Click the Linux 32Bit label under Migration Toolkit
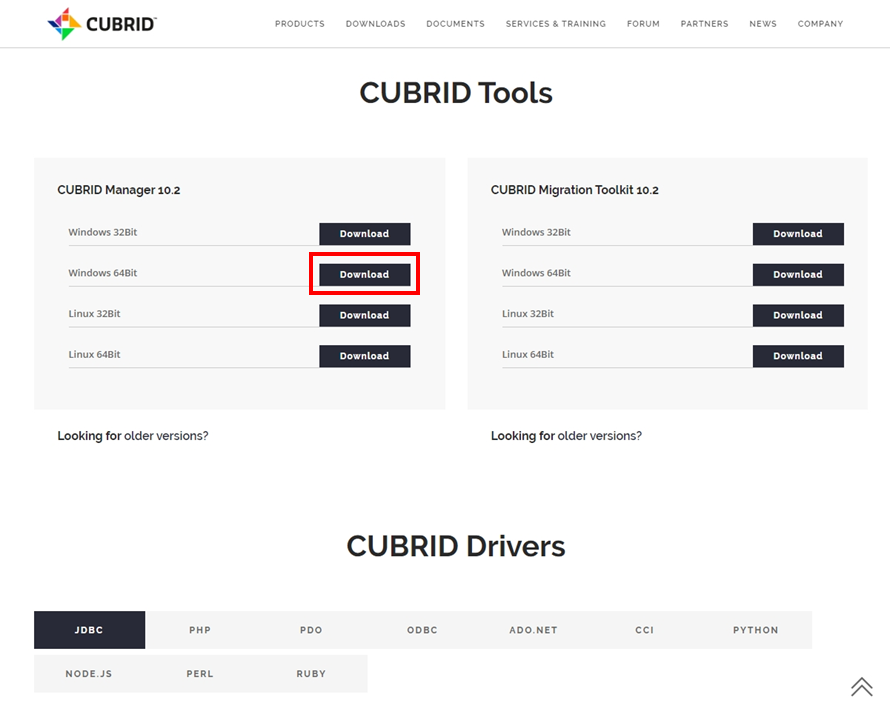890x720 pixels. (528, 313)
